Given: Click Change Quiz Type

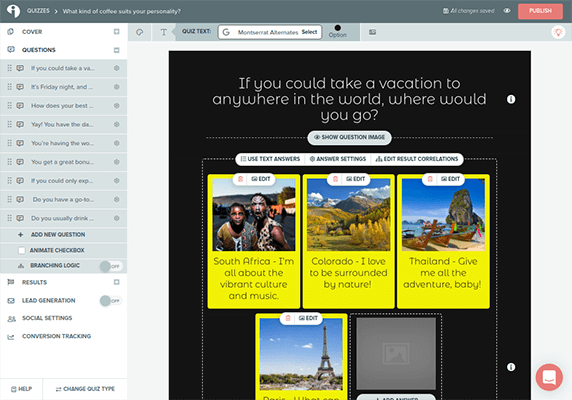Looking at the screenshot, I should tap(85, 389).
